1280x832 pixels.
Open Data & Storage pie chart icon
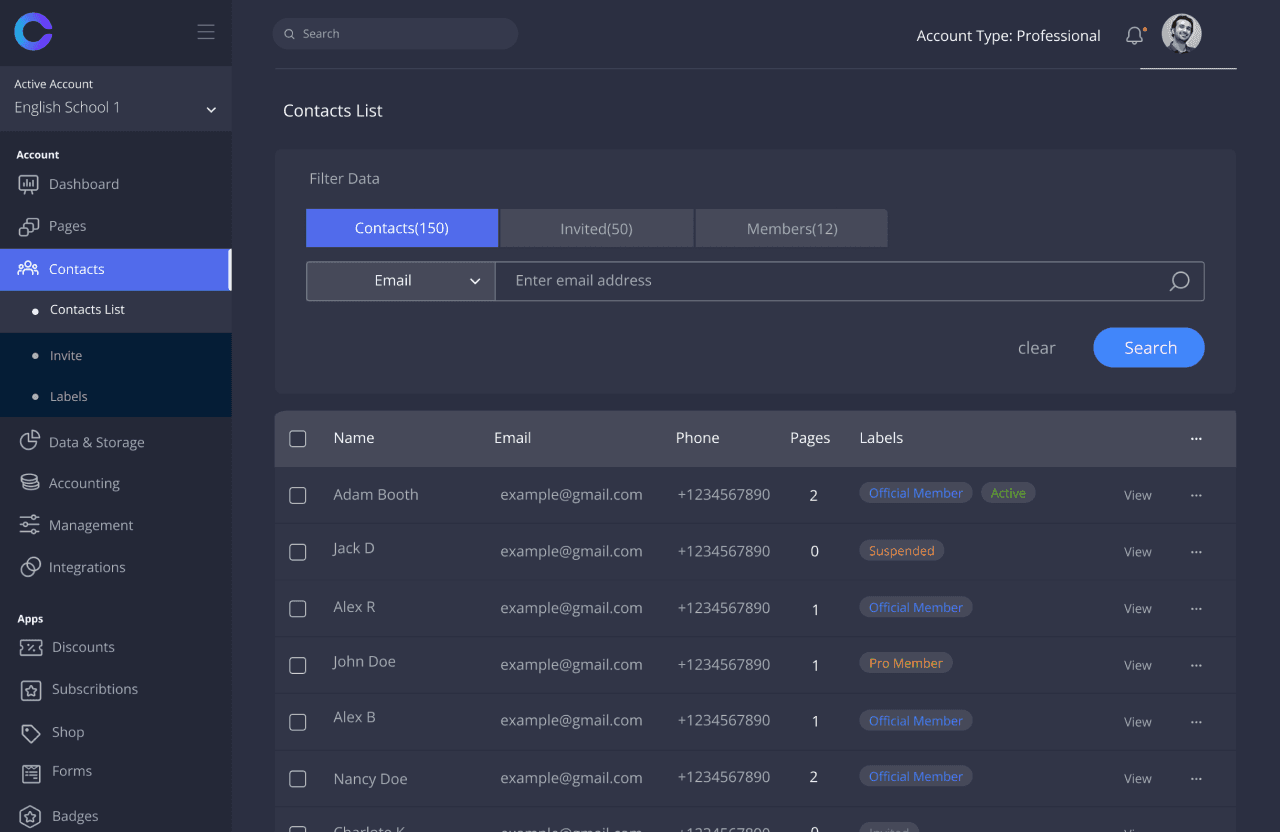point(30,442)
